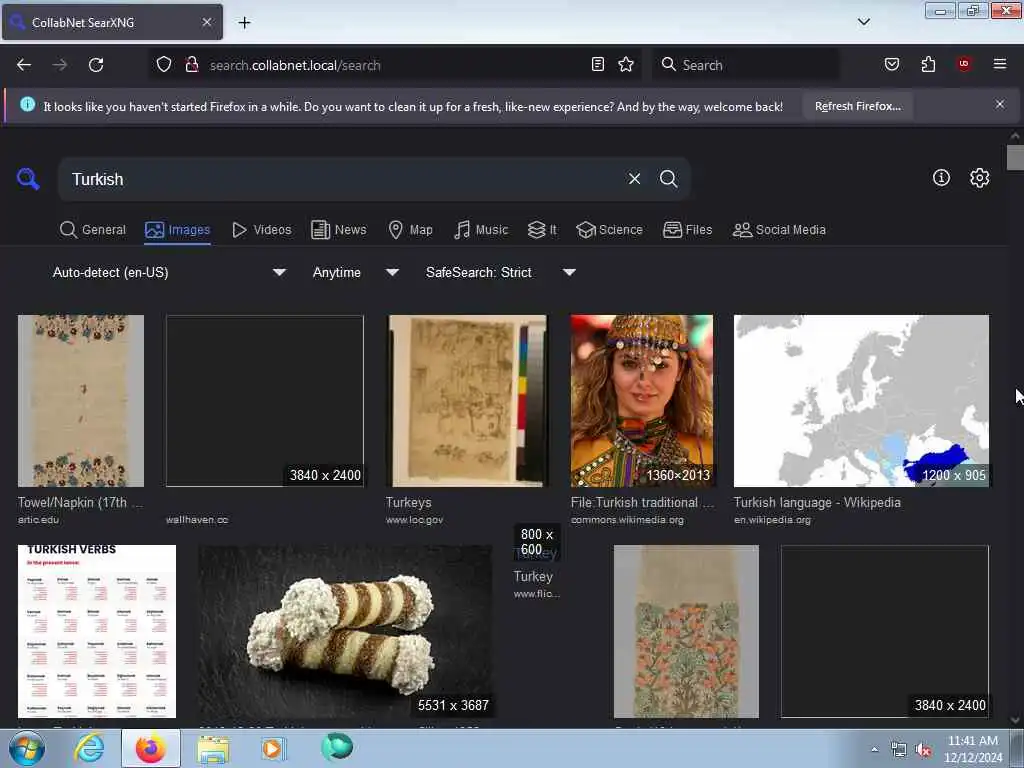Click File:Turkish traditional title link
The image size is (1024, 768).
click(x=642, y=502)
